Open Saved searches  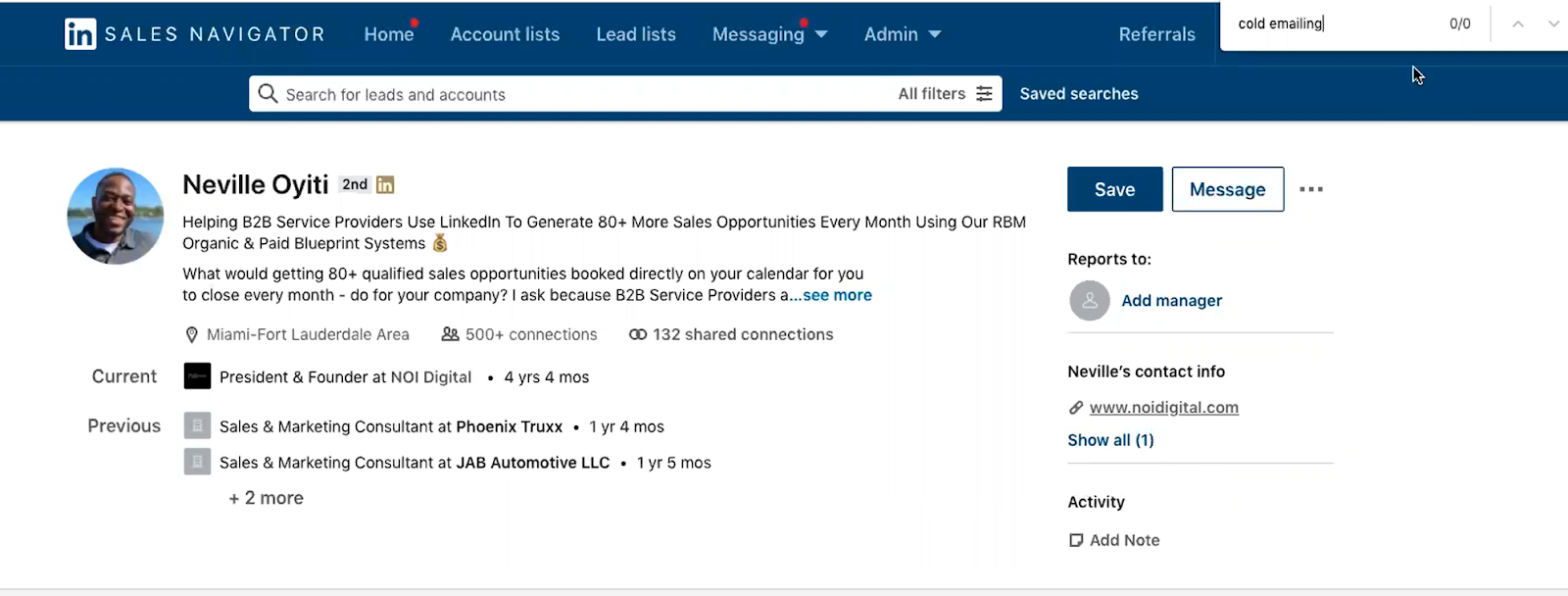pyautogui.click(x=1079, y=94)
